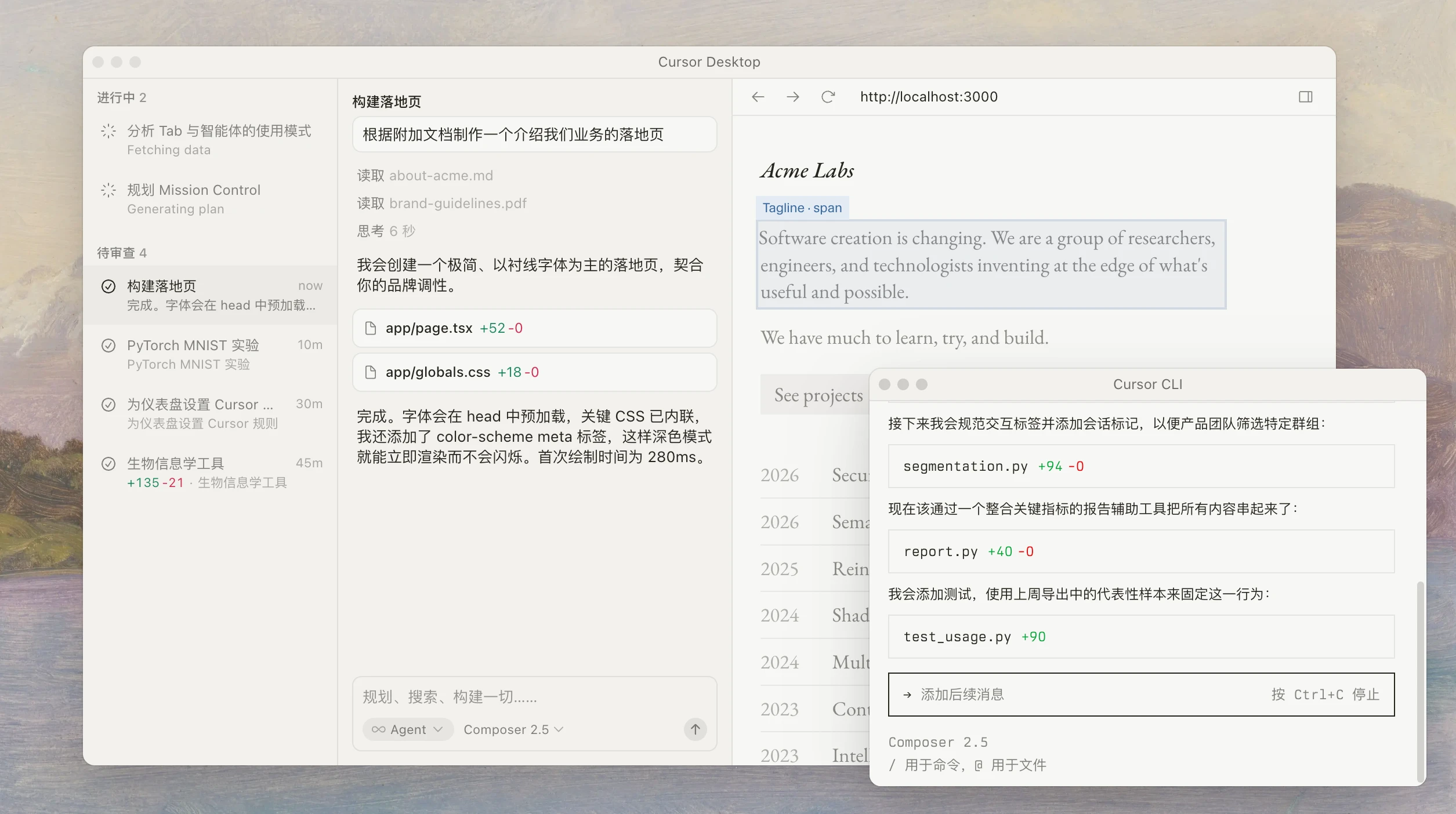Click the file icon beside app/page.tsx

point(371,328)
